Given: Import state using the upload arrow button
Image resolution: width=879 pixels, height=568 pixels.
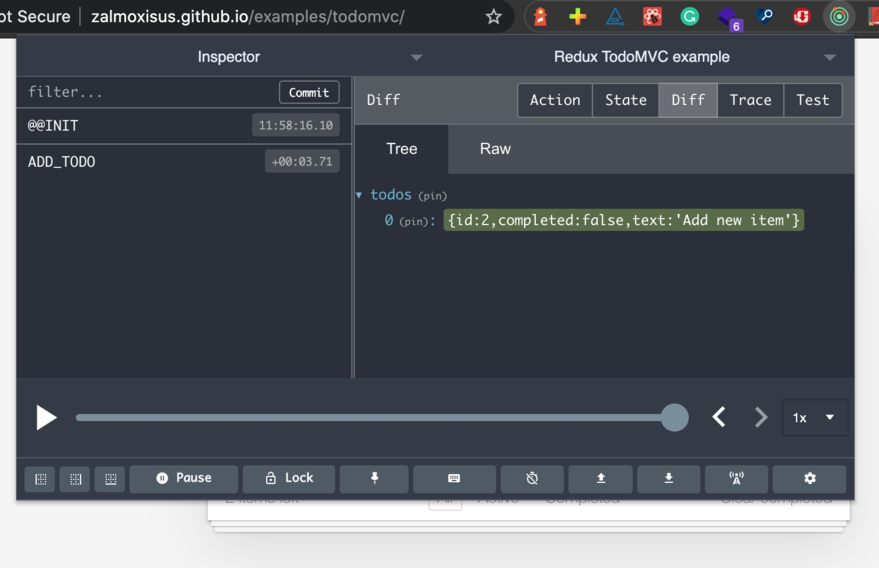Looking at the screenshot, I should 600,478.
